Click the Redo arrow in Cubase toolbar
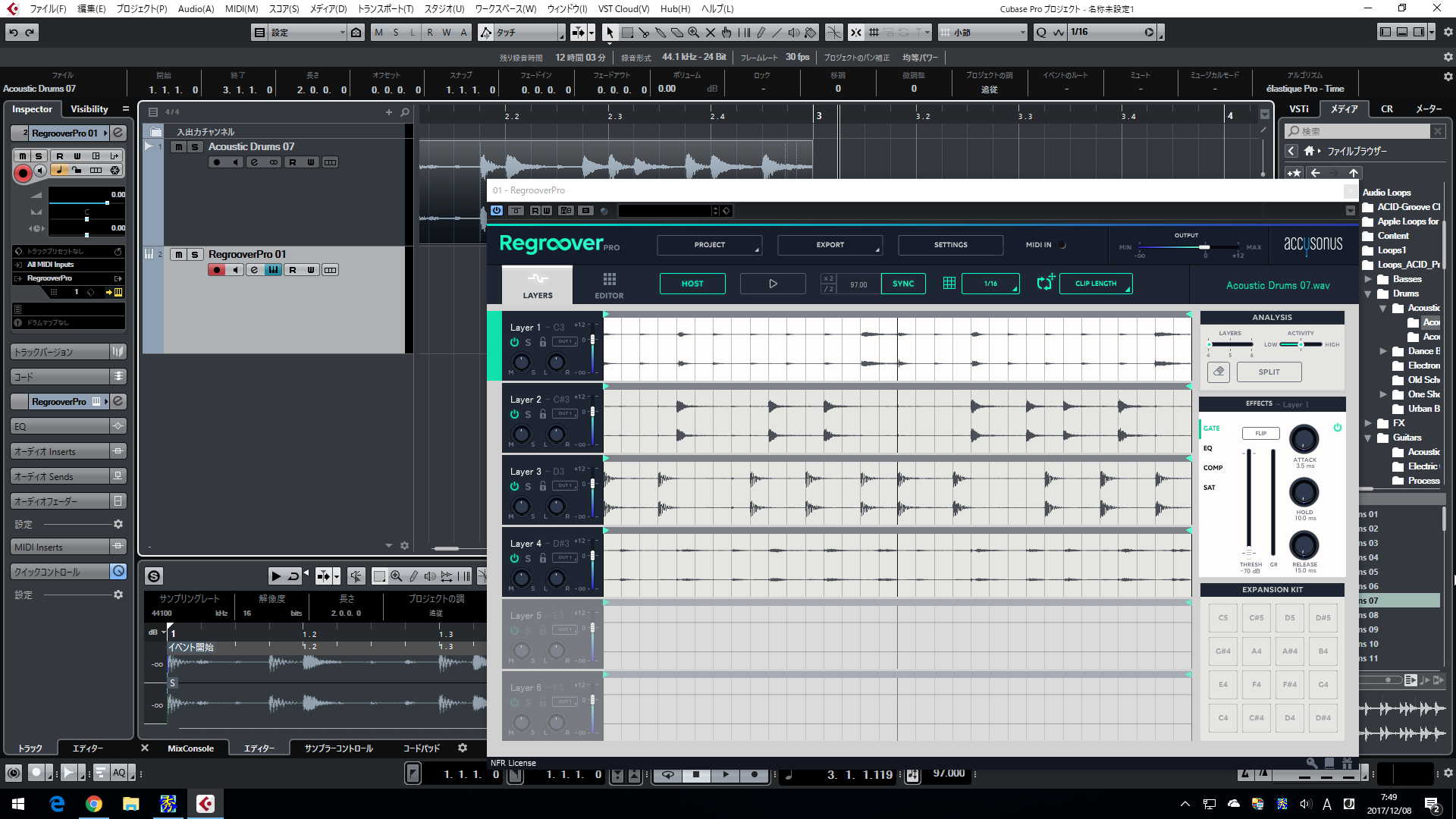Image resolution: width=1456 pixels, height=819 pixels. click(30, 33)
